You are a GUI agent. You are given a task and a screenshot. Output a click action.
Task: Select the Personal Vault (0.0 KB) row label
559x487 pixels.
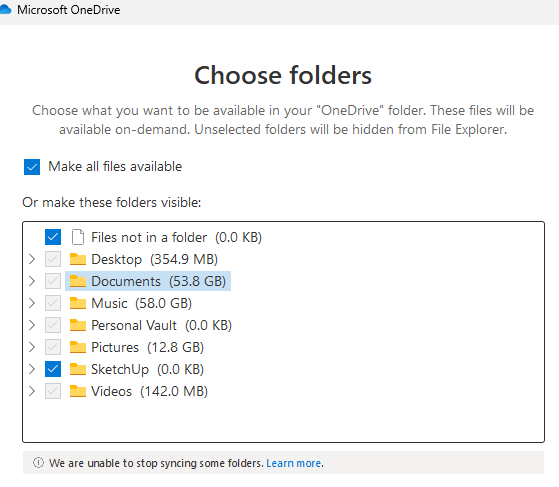click(161, 325)
